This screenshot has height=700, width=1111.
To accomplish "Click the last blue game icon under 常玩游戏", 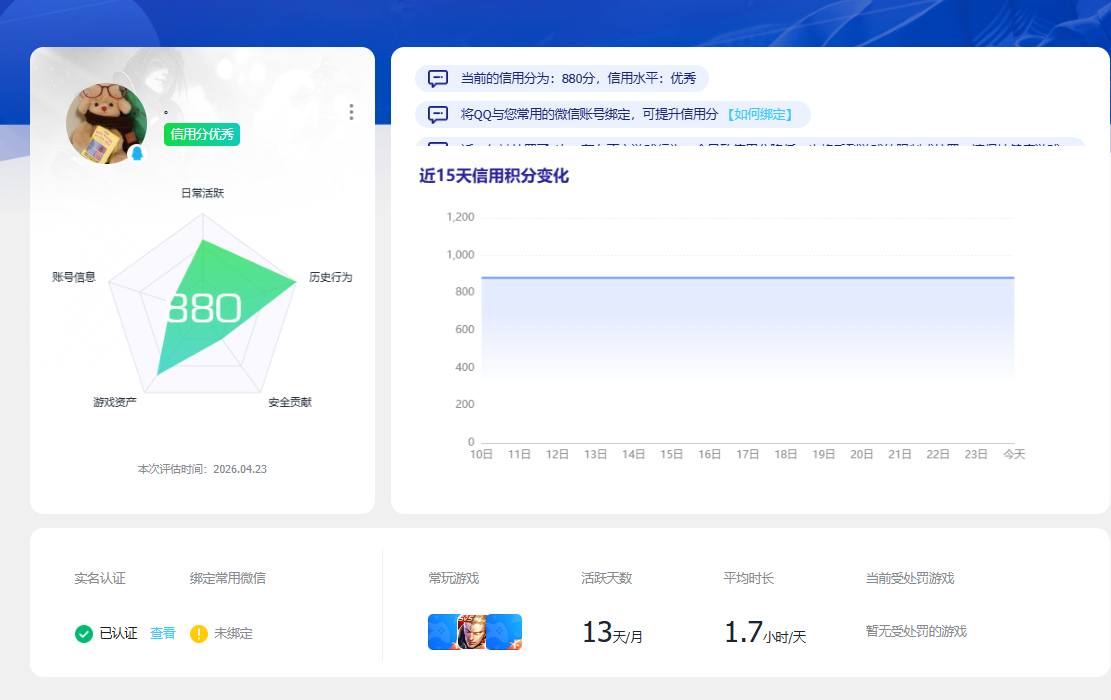I will click(x=504, y=632).
